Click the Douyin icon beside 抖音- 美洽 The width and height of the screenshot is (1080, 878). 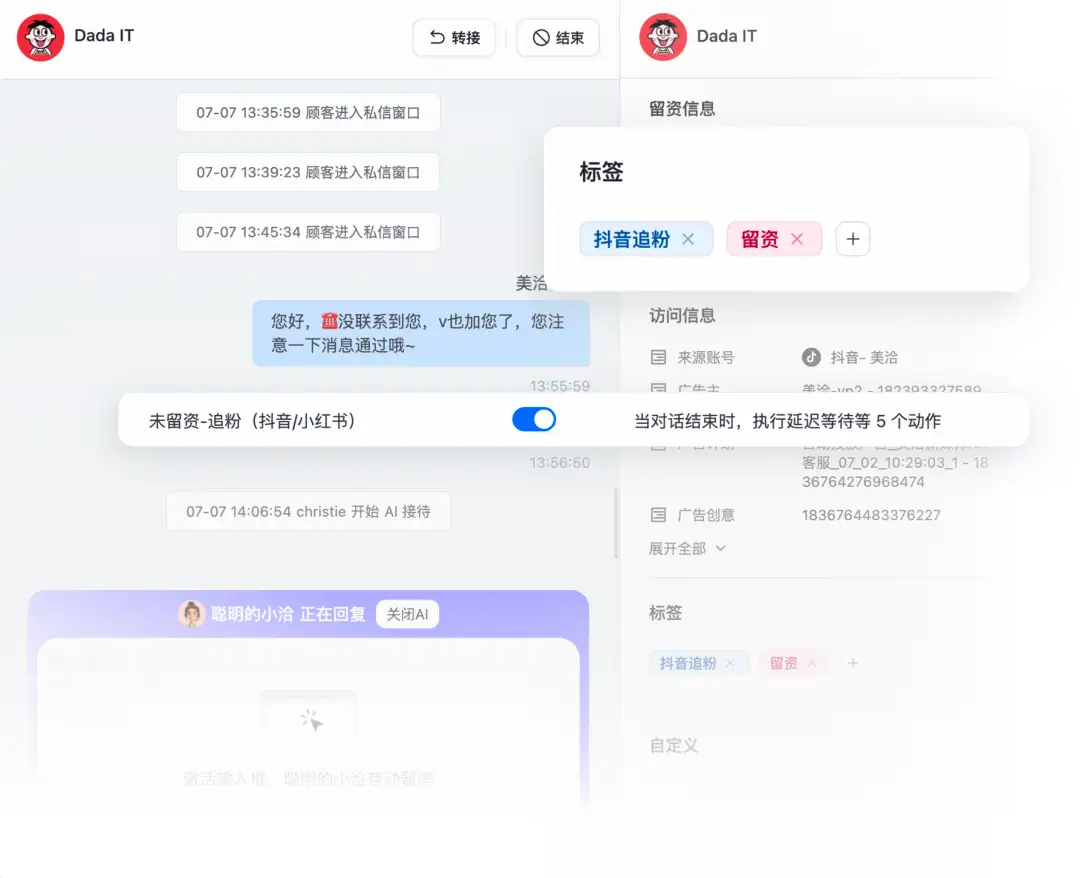tap(811, 357)
